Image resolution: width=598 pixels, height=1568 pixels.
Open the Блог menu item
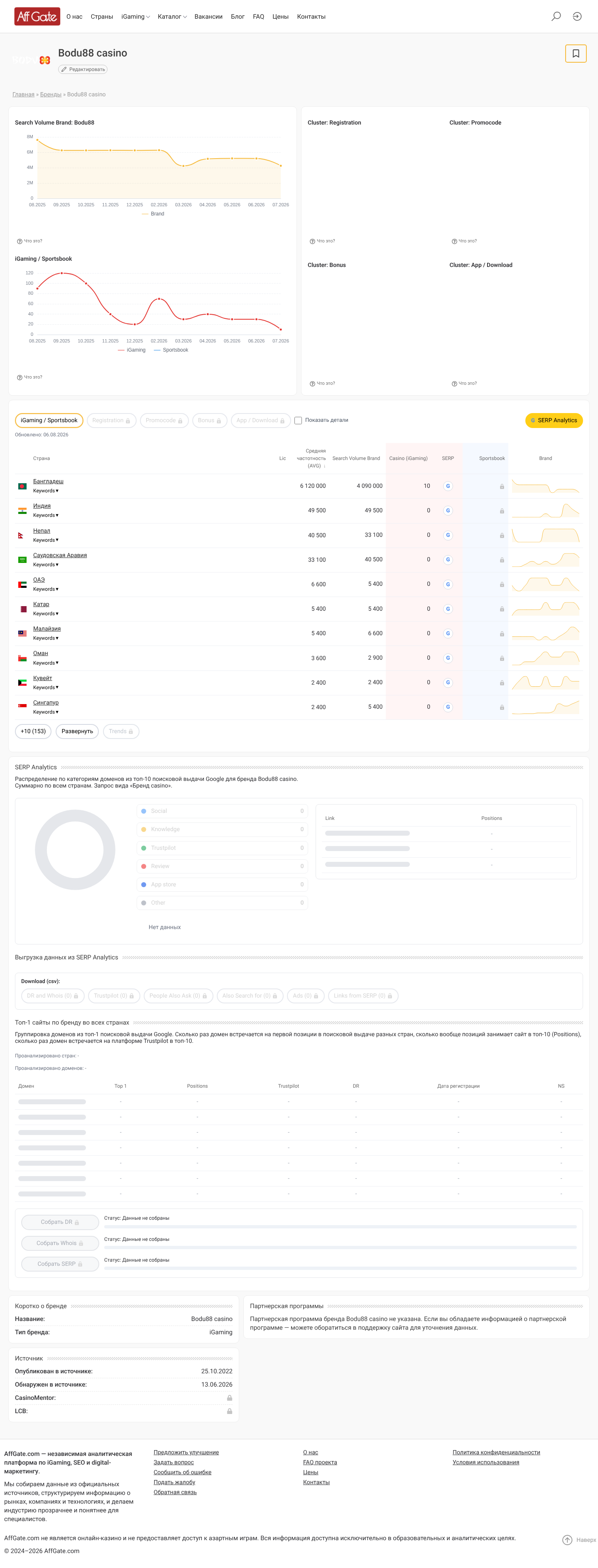[238, 17]
